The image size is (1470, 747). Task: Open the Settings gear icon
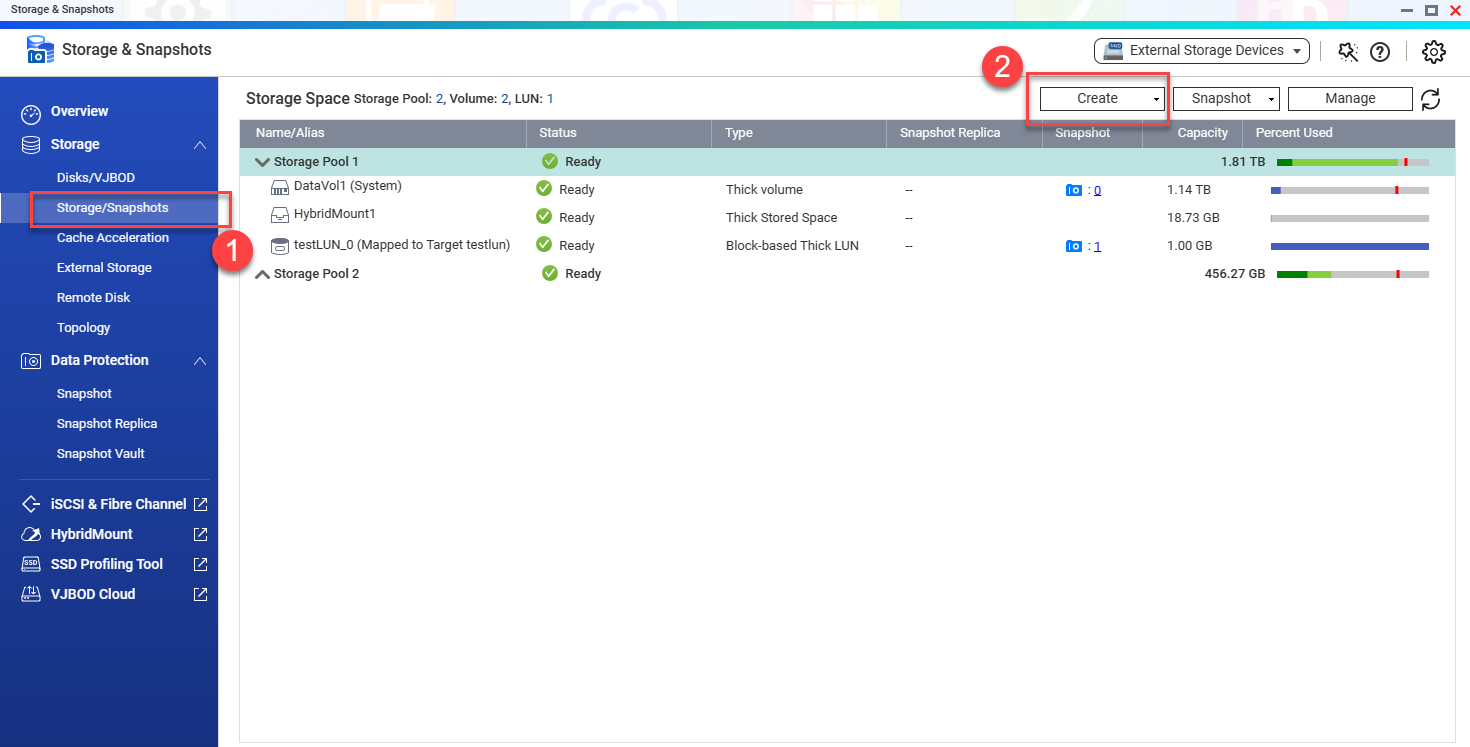tap(1433, 51)
